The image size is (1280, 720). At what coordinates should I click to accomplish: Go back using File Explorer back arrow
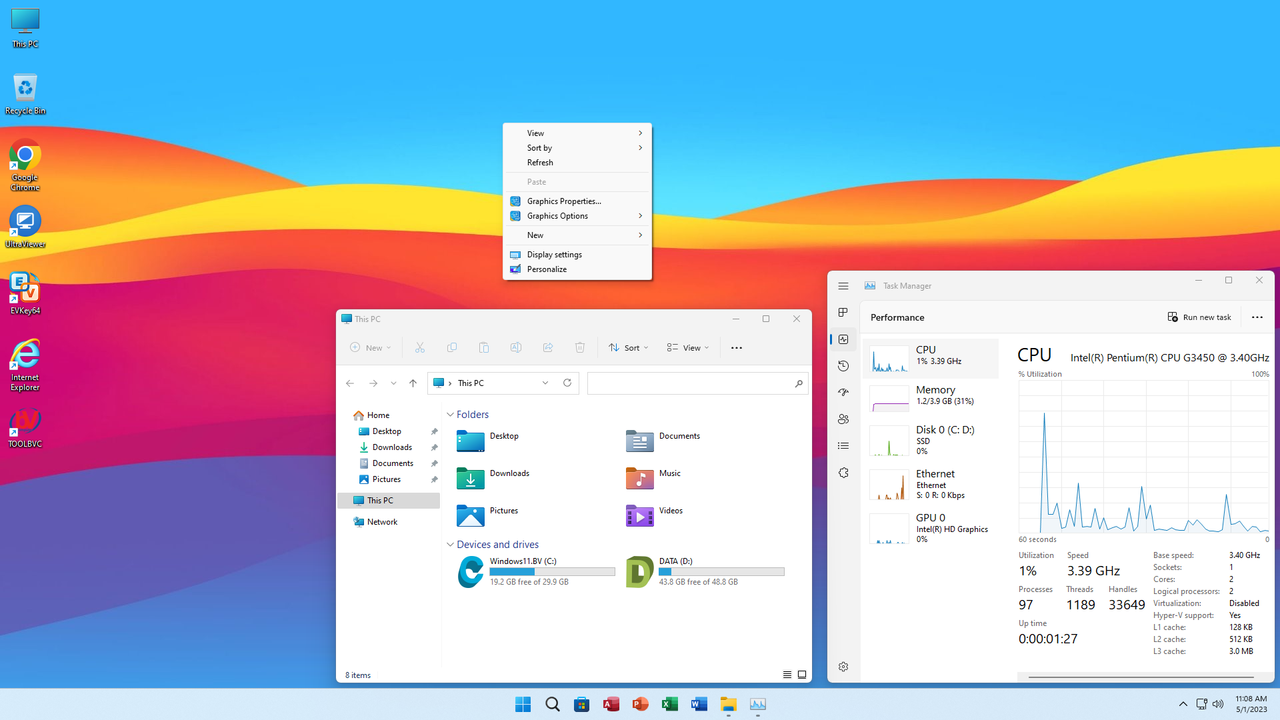coord(350,383)
